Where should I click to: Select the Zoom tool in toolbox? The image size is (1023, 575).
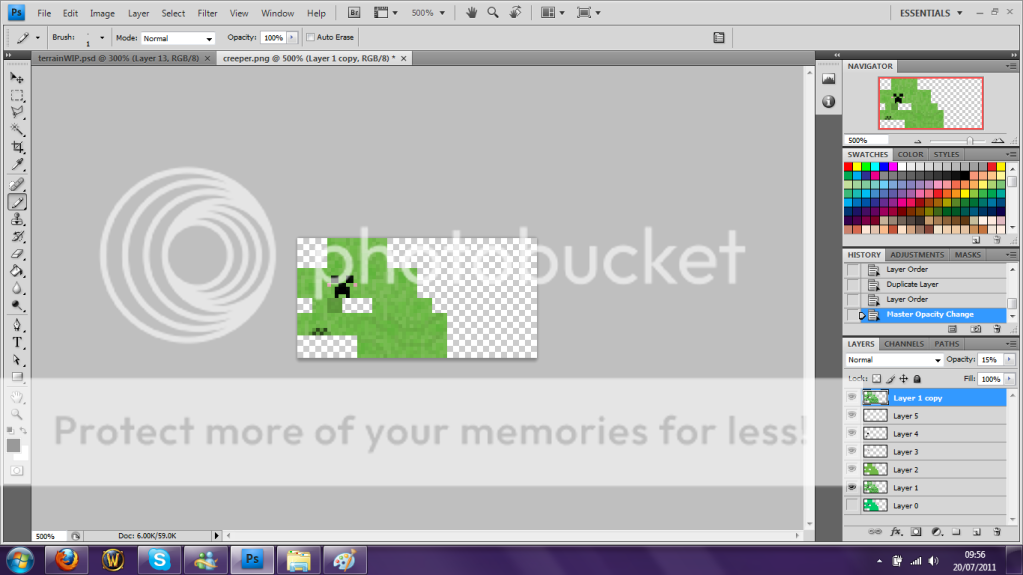click(x=17, y=414)
